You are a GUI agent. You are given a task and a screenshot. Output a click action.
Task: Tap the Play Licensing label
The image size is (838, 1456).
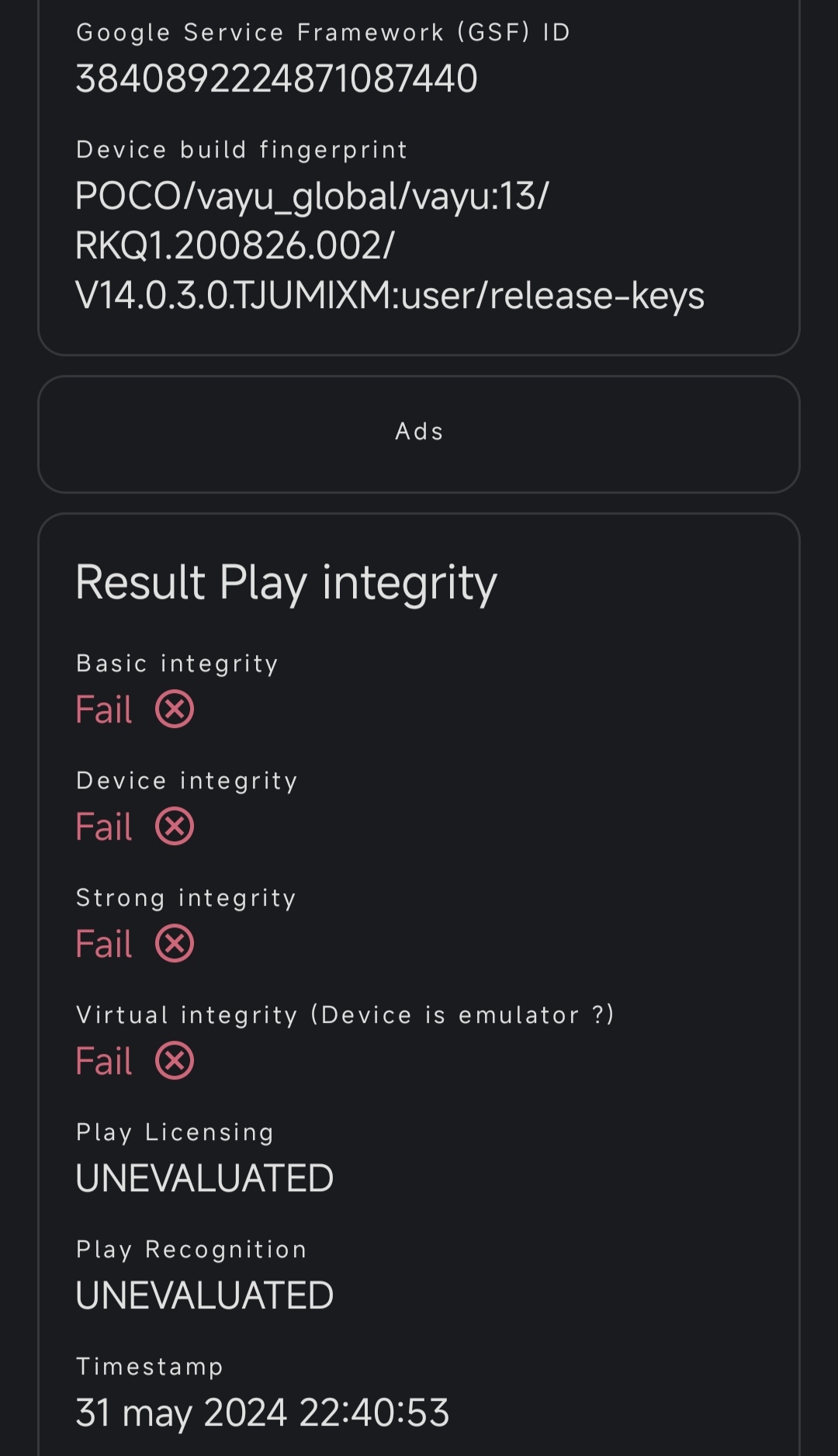click(x=175, y=1132)
